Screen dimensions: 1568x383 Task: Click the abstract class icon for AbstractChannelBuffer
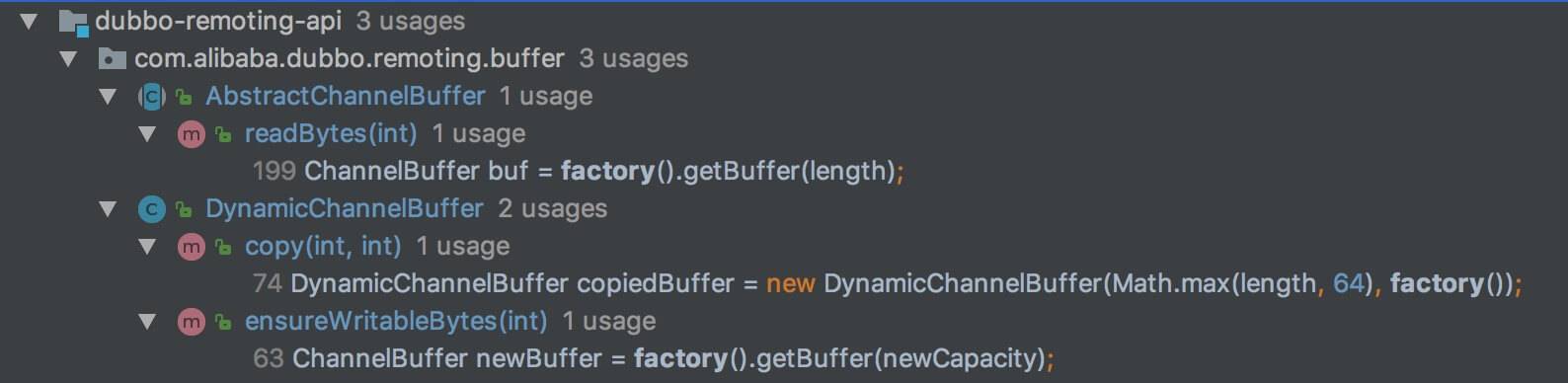coord(151,97)
